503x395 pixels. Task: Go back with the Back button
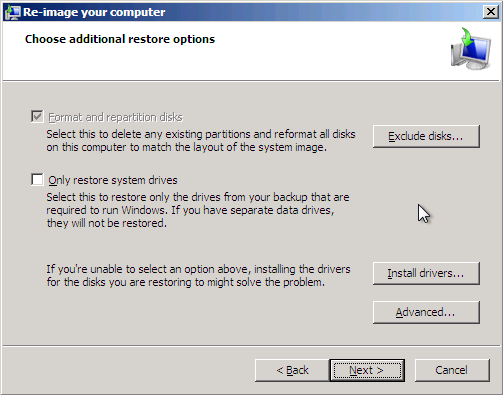(292, 370)
